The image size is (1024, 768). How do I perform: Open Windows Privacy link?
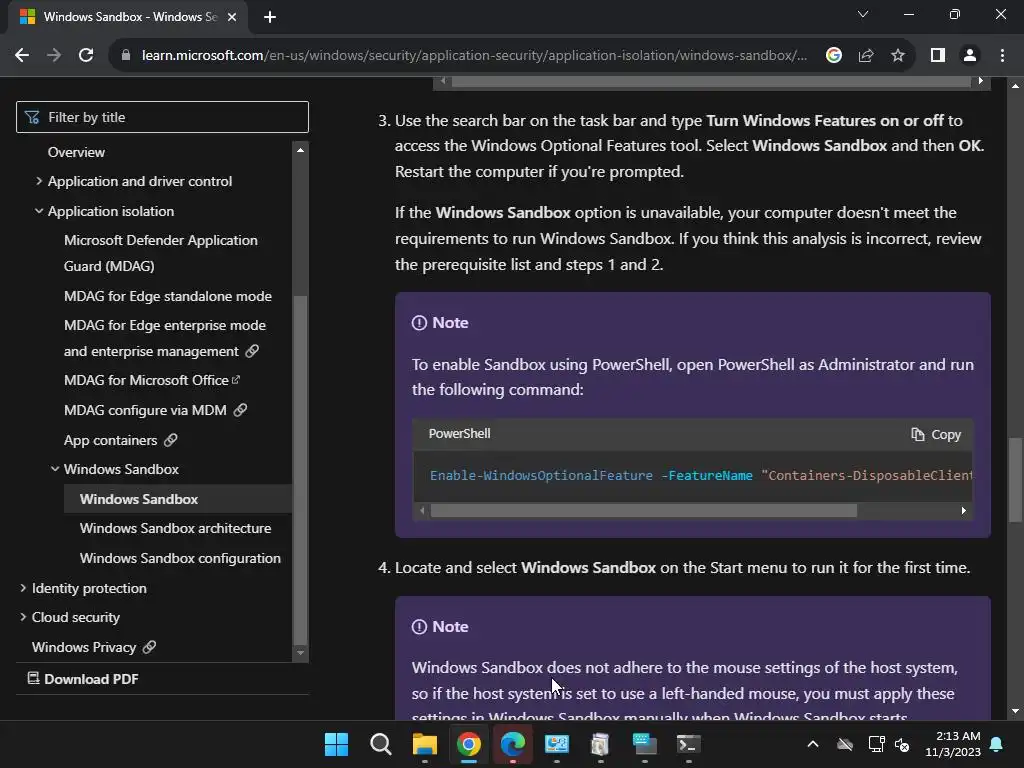pos(94,647)
